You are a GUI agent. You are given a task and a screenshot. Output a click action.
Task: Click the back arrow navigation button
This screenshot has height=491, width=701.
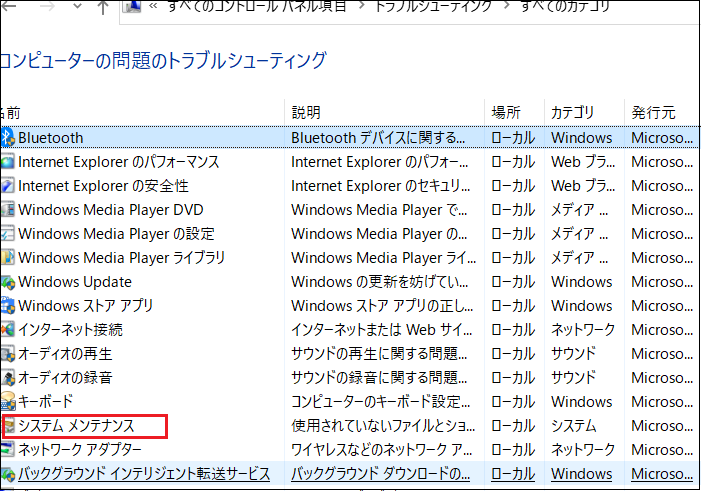[x=9, y=6]
